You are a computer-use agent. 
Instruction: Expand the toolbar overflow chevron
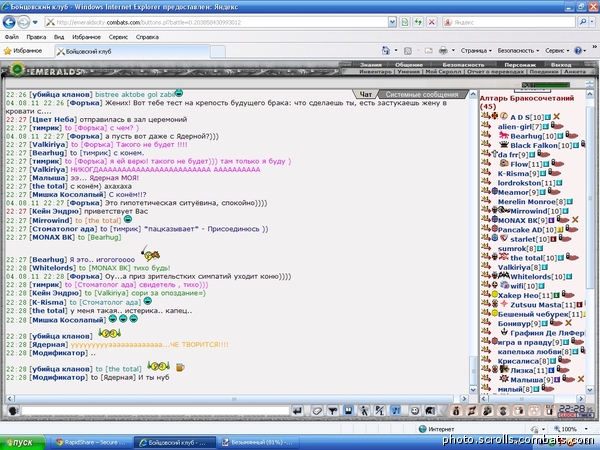coord(595,47)
